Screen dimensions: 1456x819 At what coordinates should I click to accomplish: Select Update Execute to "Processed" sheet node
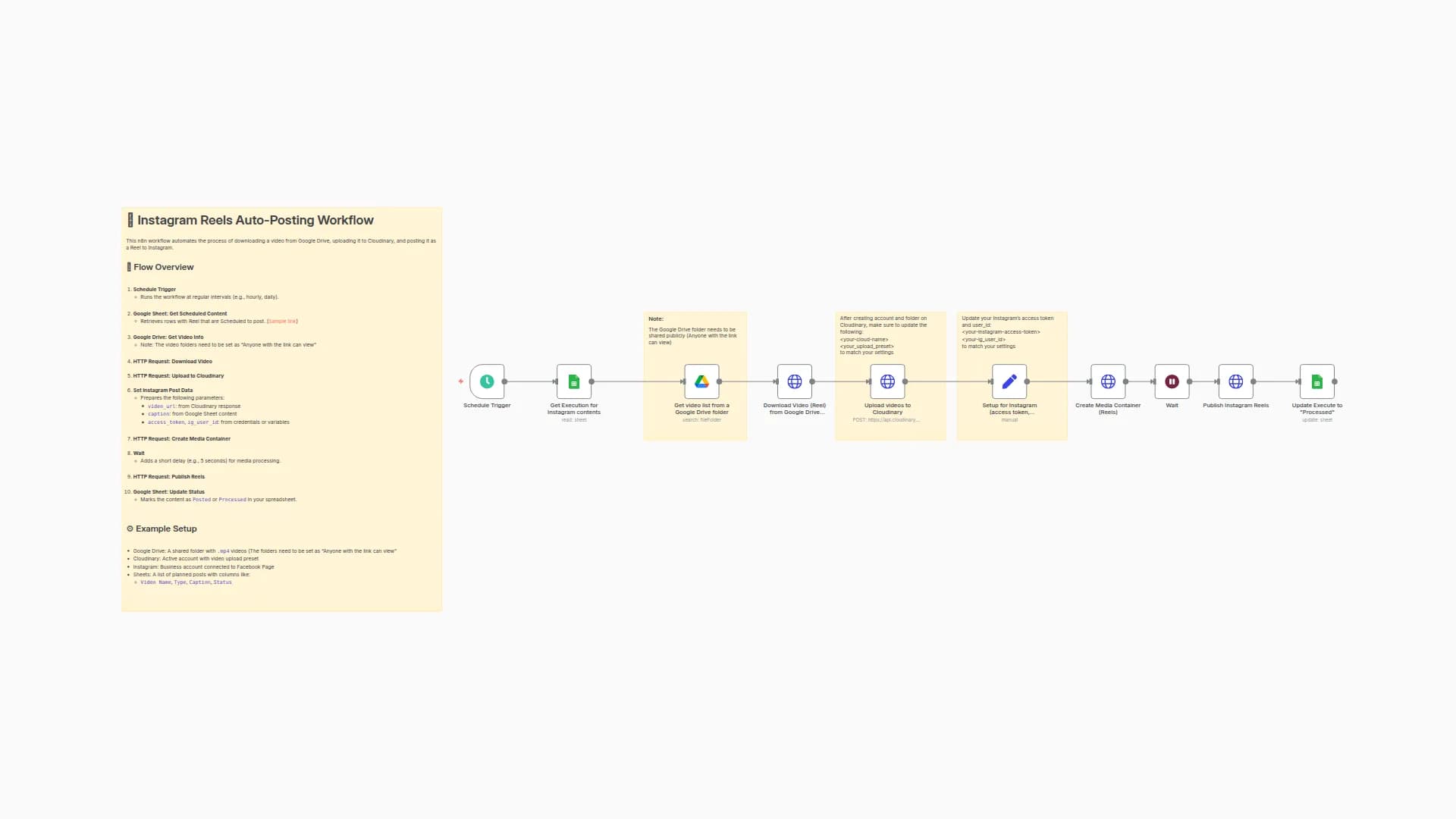click(1317, 381)
